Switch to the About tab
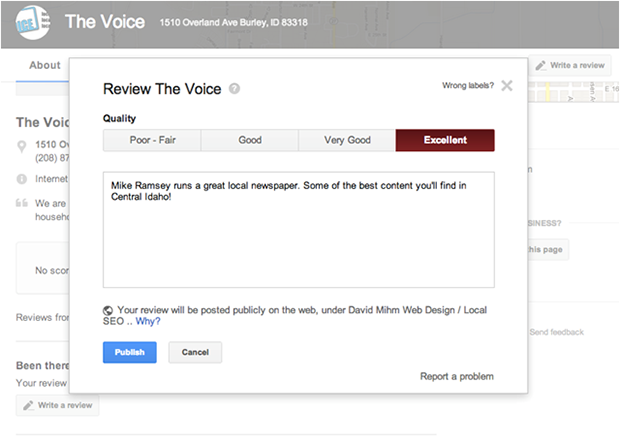620x444 pixels. (x=44, y=65)
